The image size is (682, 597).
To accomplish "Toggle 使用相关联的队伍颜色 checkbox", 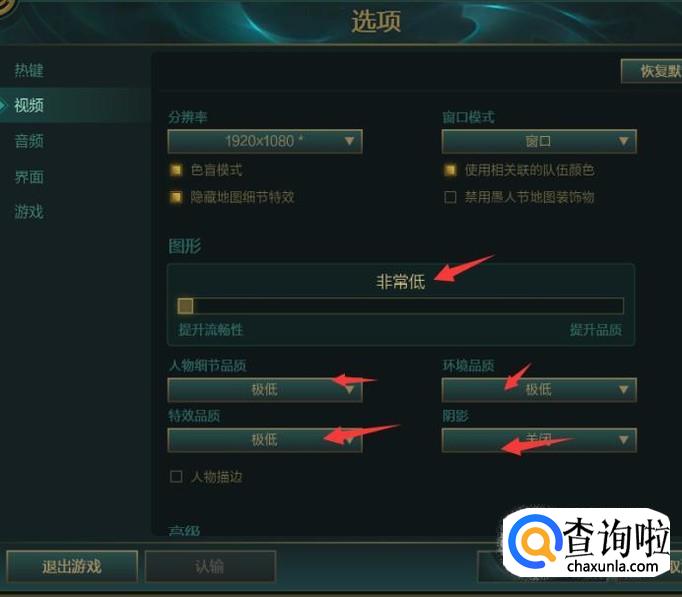I will (x=450, y=170).
